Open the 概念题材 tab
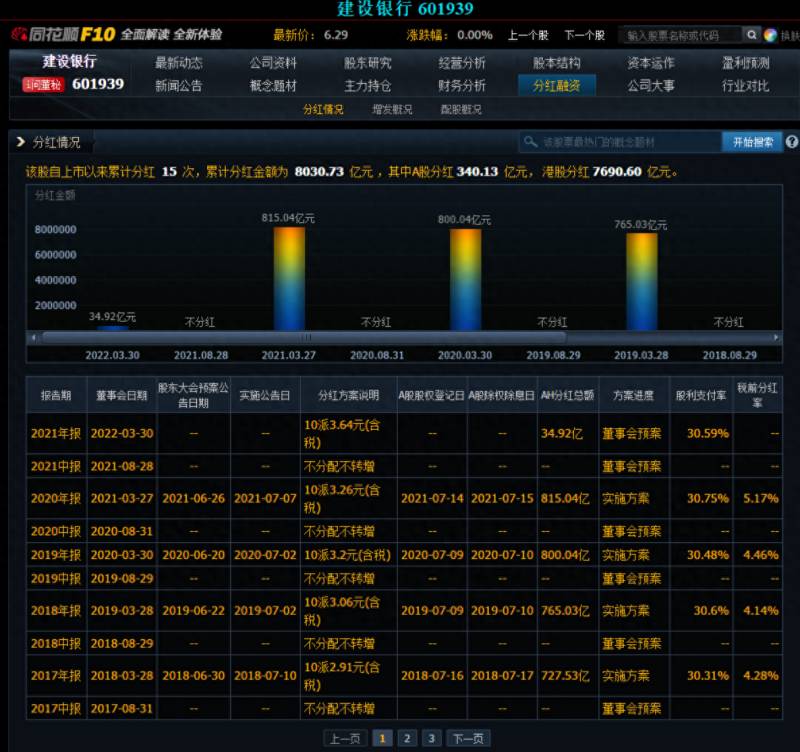 pyautogui.click(x=273, y=86)
